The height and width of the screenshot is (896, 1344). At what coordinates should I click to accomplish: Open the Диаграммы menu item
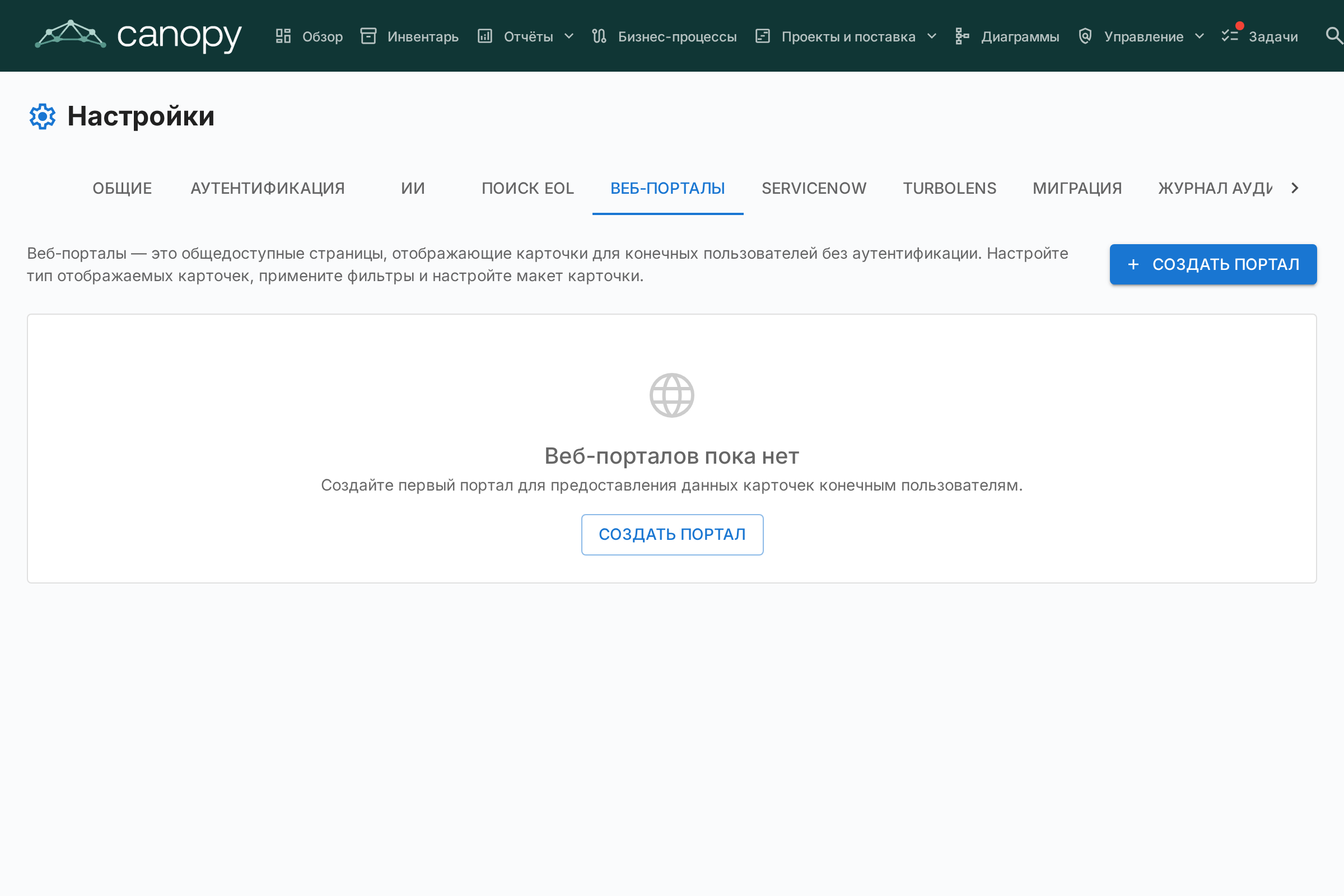pyautogui.click(x=1007, y=36)
